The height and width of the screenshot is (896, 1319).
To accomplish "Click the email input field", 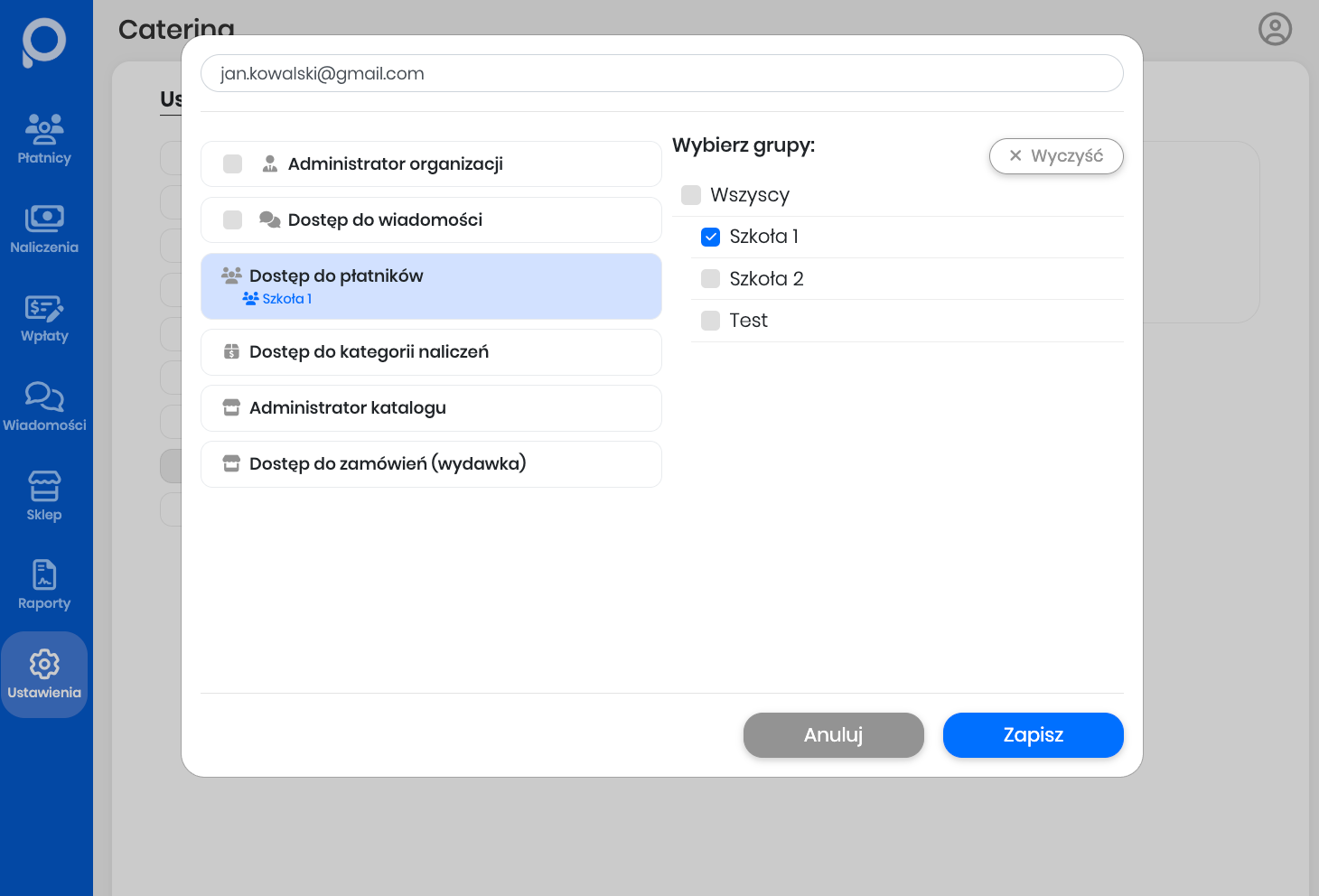I will (x=661, y=73).
